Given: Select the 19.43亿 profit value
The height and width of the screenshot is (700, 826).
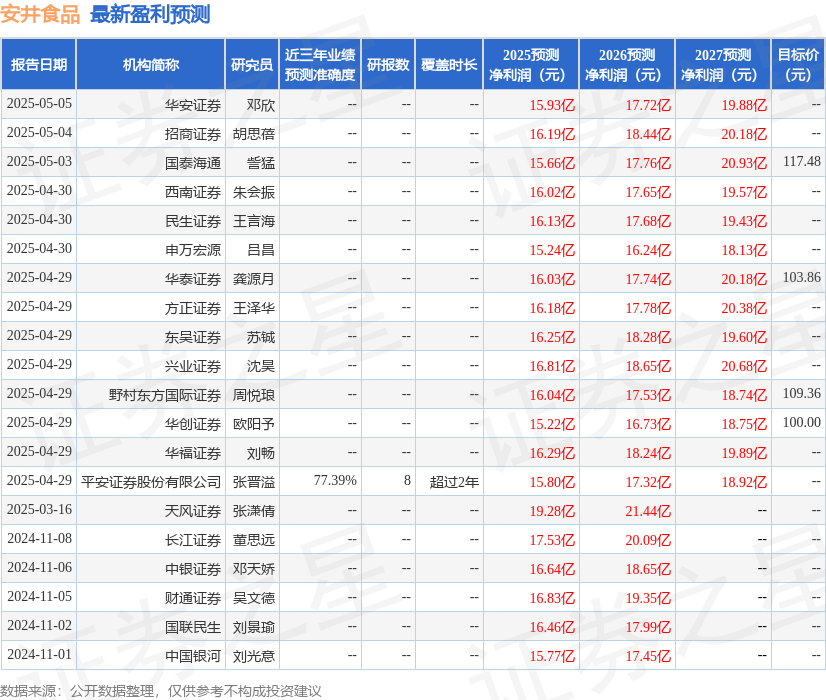Looking at the screenshot, I should tap(744, 221).
